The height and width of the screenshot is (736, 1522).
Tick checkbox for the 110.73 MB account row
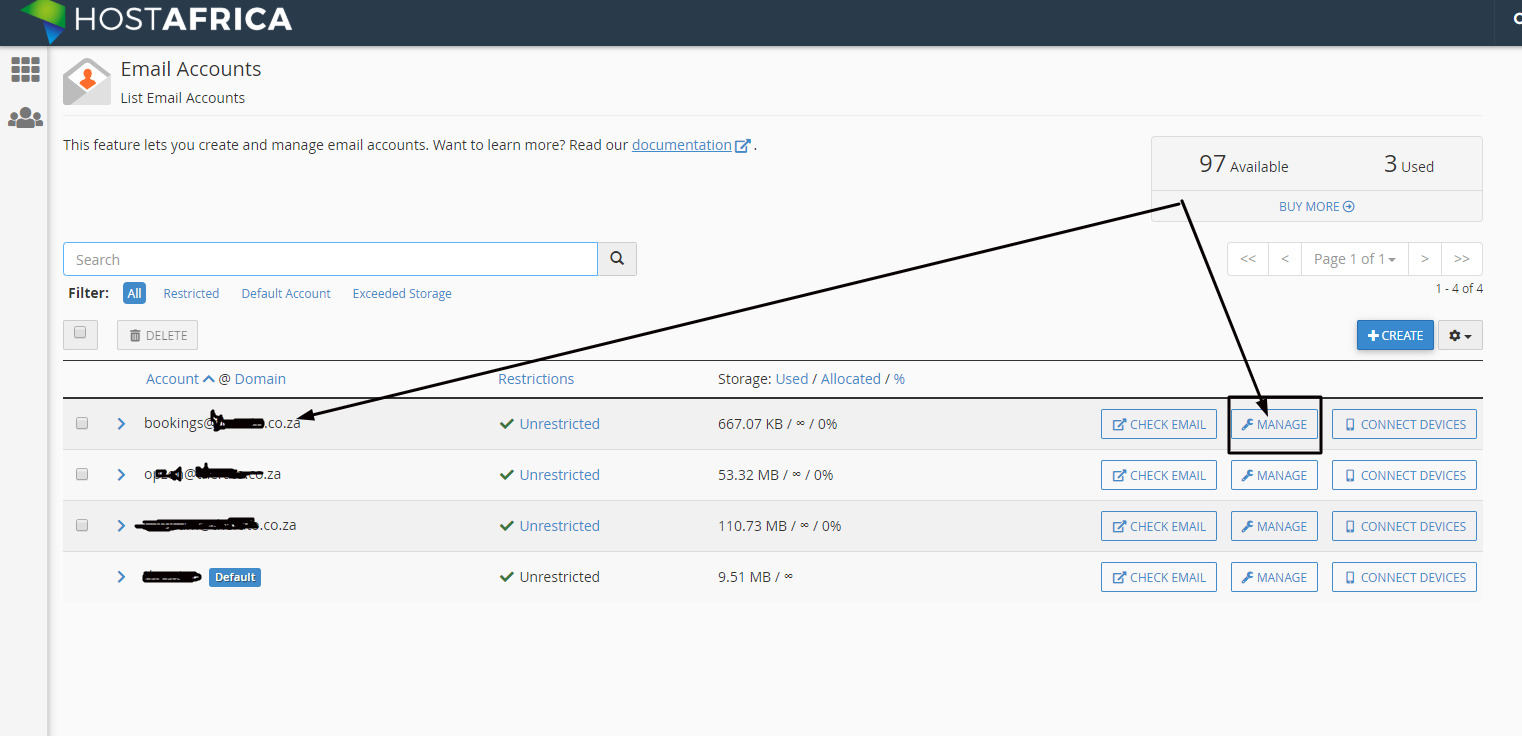click(x=82, y=525)
